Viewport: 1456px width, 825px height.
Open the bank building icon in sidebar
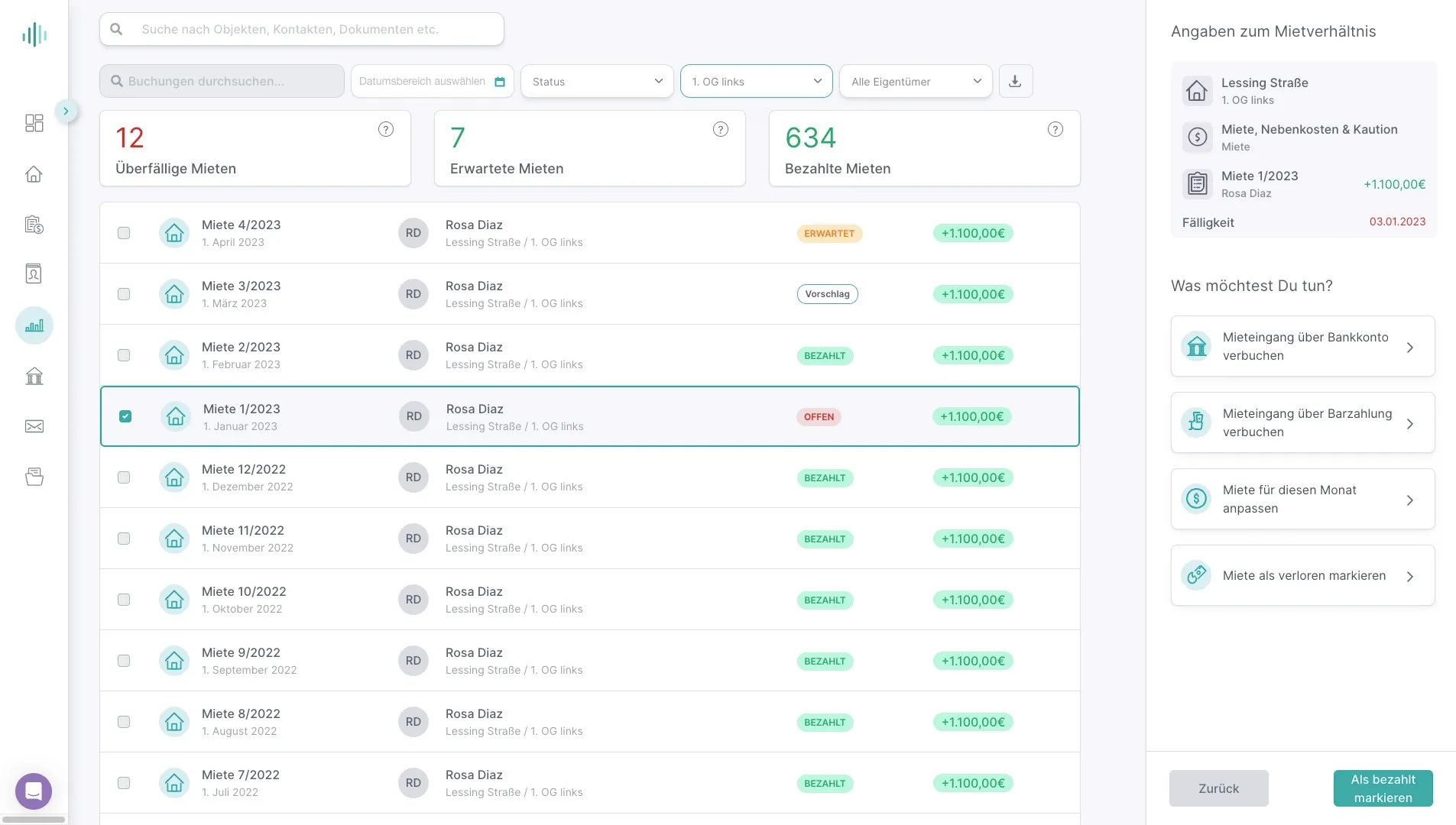(34, 376)
